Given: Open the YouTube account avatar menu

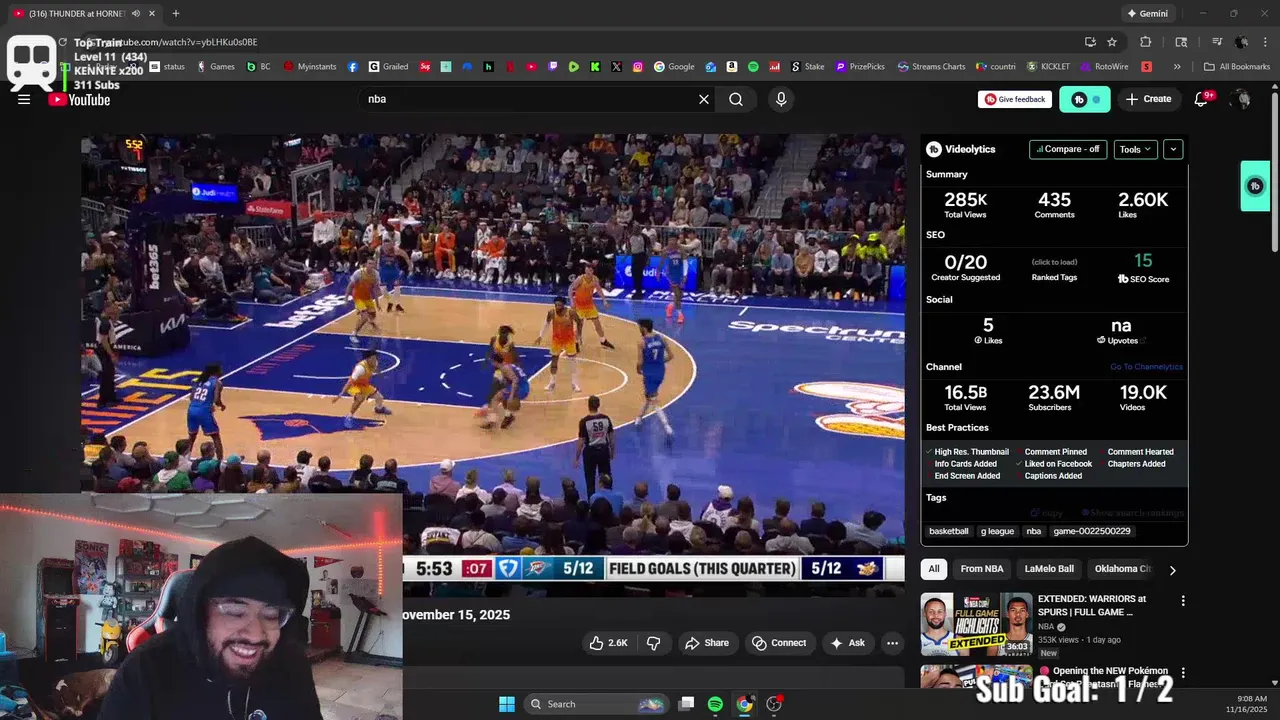Looking at the screenshot, I should (x=1241, y=99).
